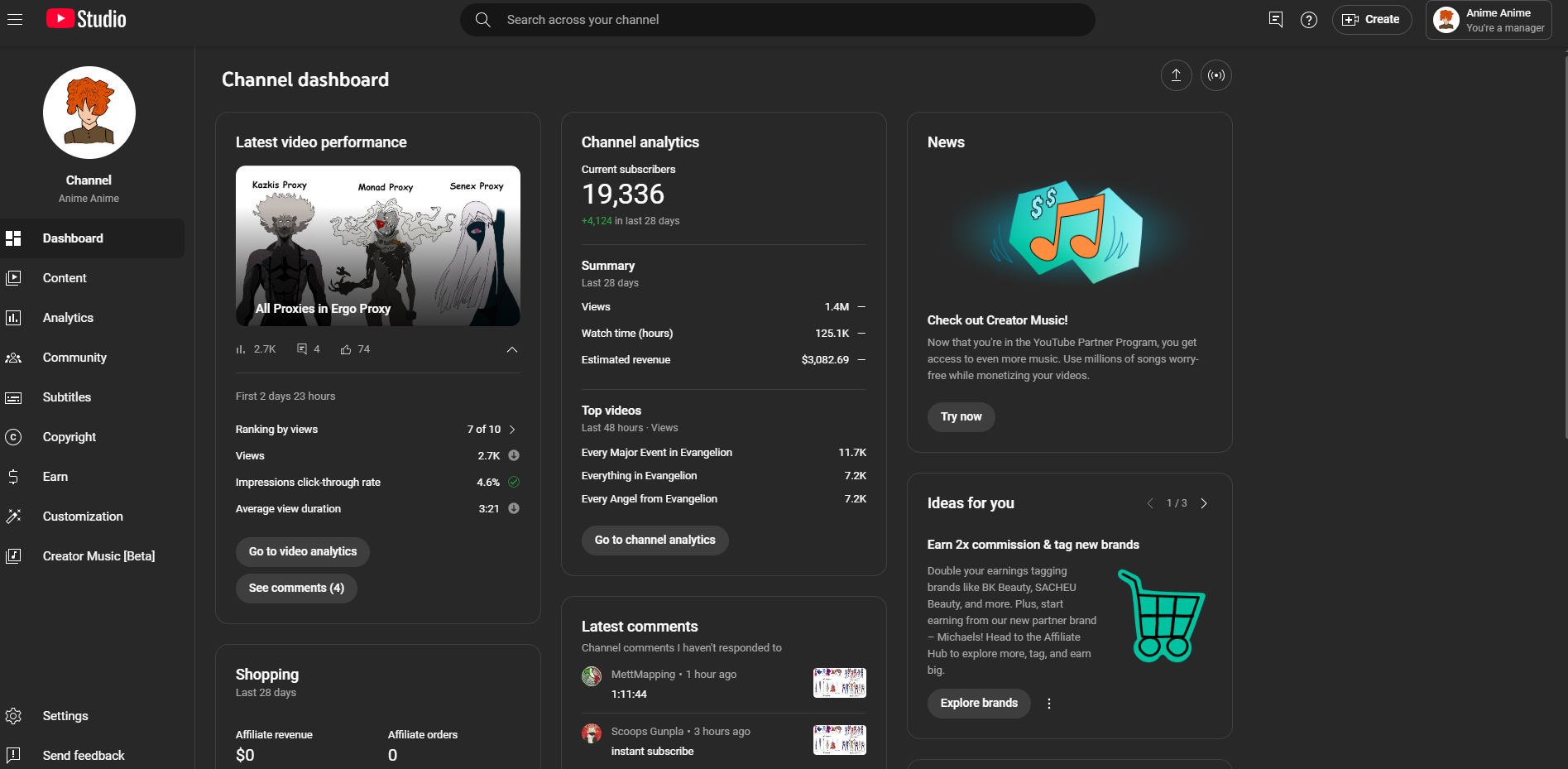Click the comments count icon showing 4
Image resolution: width=1568 pixels, height=769 pixels.
pyautogui.click(x=302, y=349)
